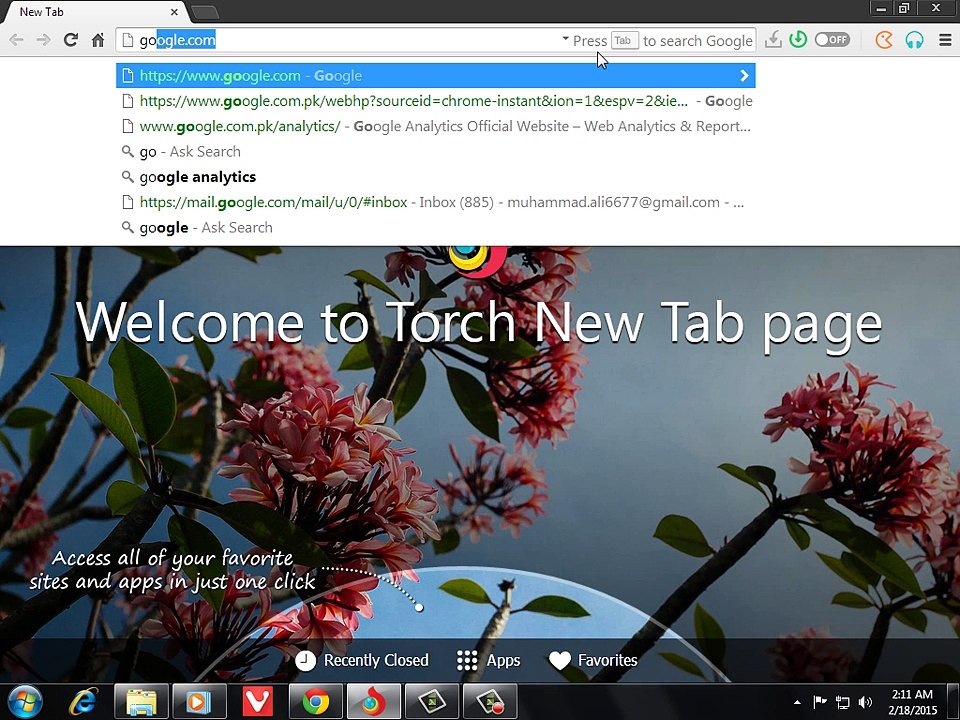
Task: Toggle the OFF switch in toolbar
Action: 832,40
